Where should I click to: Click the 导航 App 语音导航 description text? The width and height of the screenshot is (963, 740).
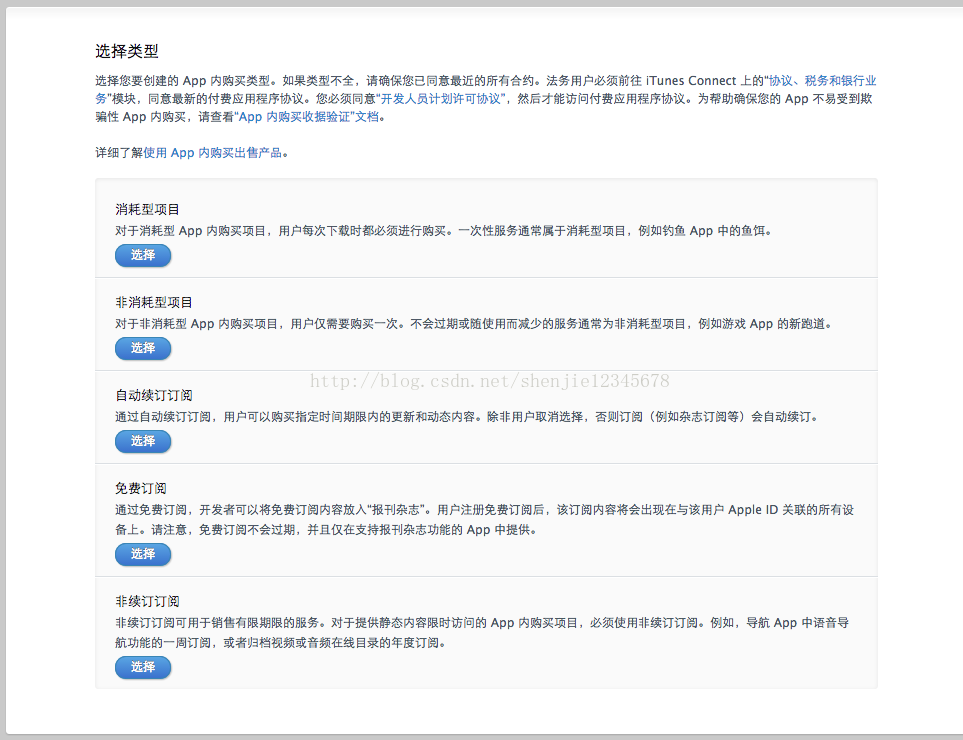482,633
